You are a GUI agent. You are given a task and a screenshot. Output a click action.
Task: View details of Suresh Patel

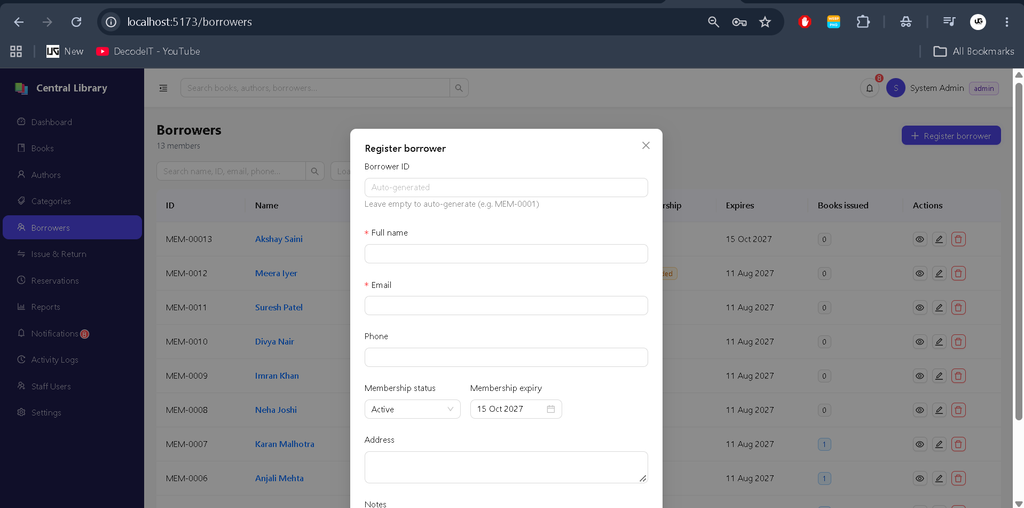[x=920, y=308]
